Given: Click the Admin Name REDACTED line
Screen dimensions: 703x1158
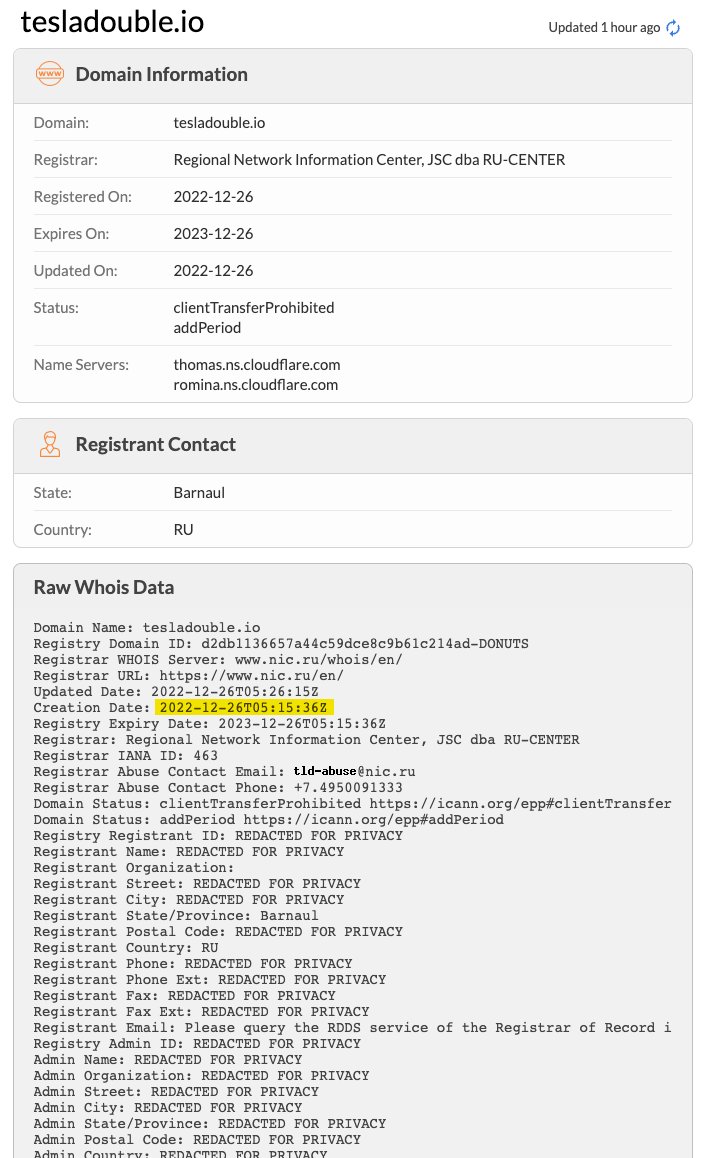Looking at the screenshot, I should pyautogui.click(x=168, y=1059).
